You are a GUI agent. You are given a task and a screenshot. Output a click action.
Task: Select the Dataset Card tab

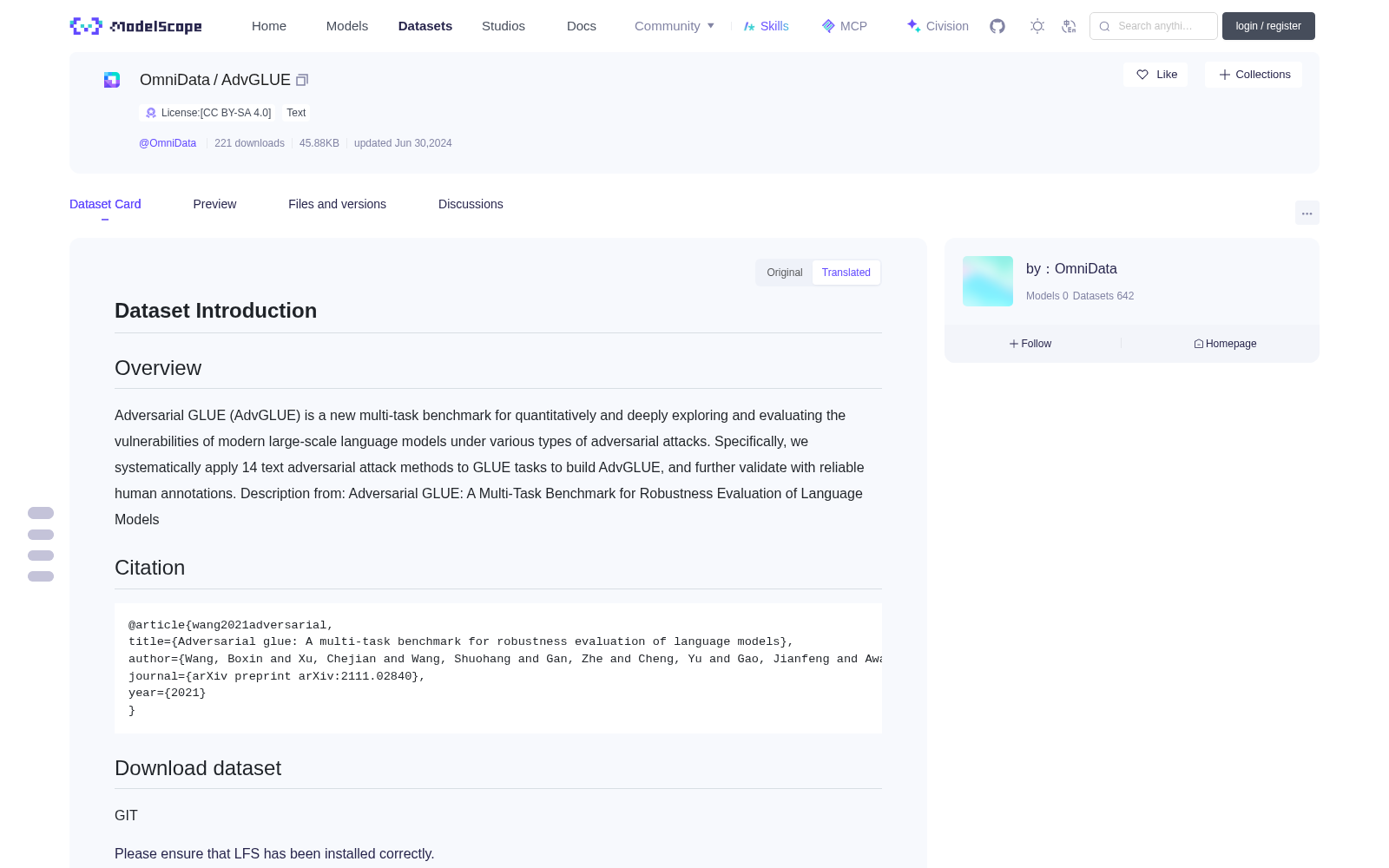[105, 204]
